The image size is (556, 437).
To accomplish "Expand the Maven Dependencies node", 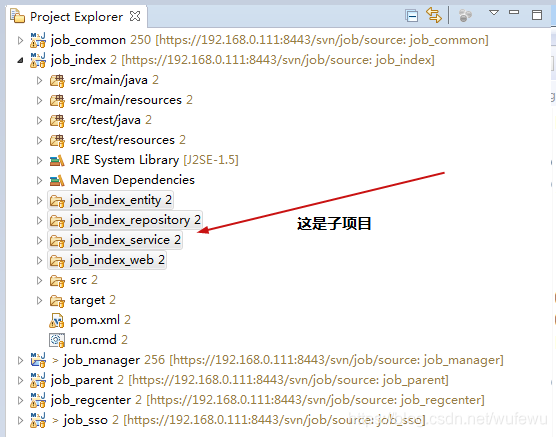I will click(x=39, y=181).
